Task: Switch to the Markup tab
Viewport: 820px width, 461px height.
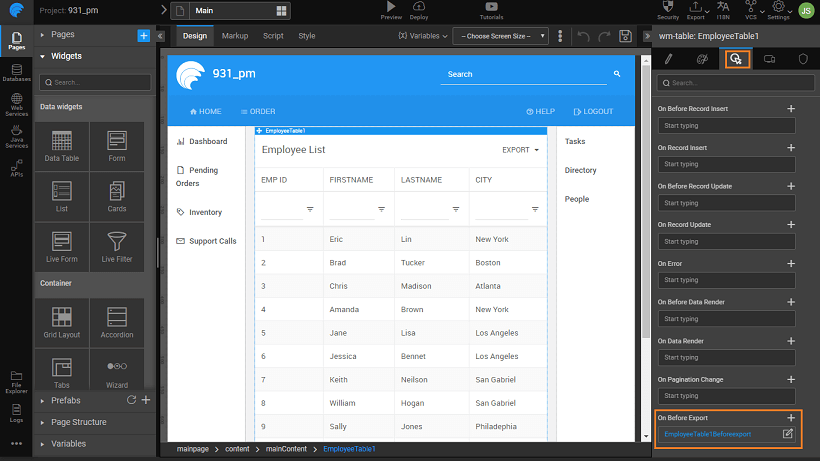Action: pyautogui.click(x=235, y=36)
